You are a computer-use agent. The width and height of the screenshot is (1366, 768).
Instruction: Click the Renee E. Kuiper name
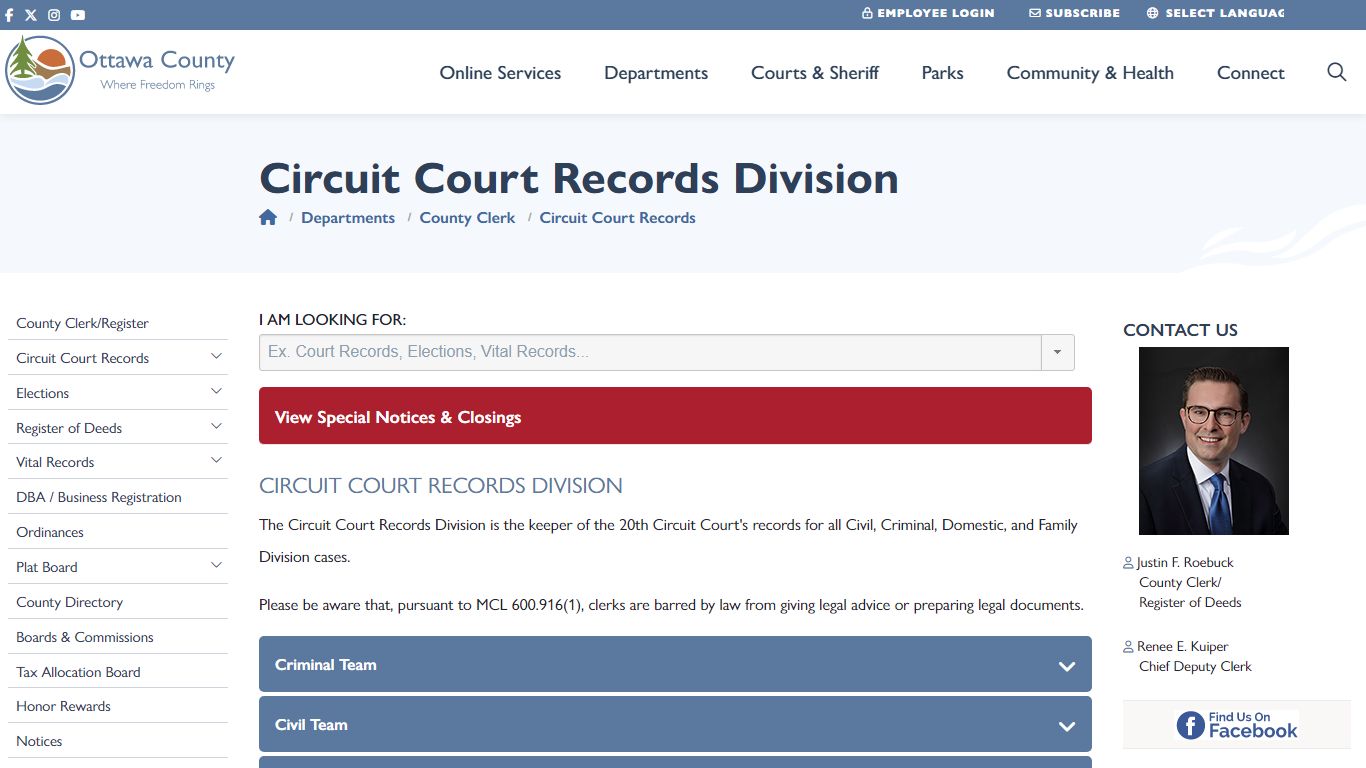pyautogui.click(x=1182, y=646)
